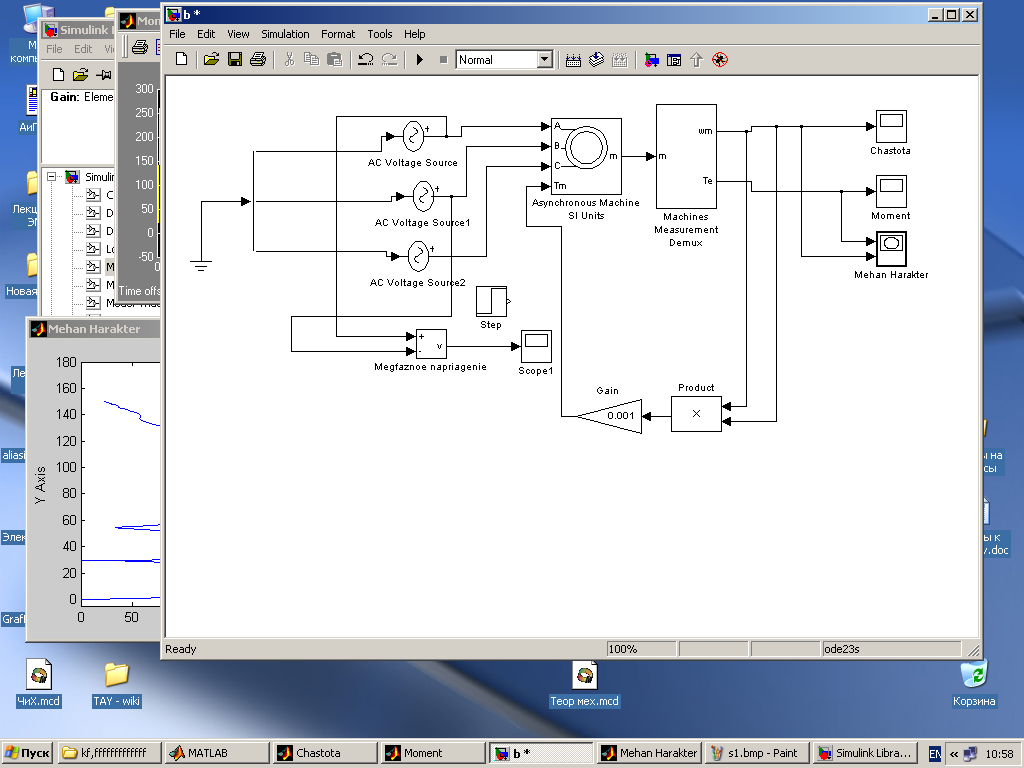Select the AC Voltage Source1 block
The height and width of the screenshot is (768, 1024).
point(423,195)
